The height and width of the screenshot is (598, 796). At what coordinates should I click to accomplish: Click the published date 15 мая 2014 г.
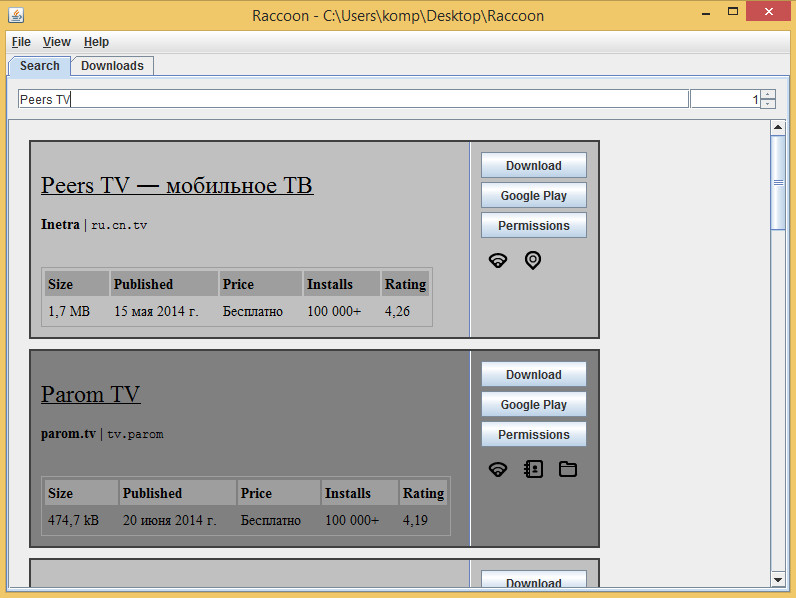click(x=156, y=311)
